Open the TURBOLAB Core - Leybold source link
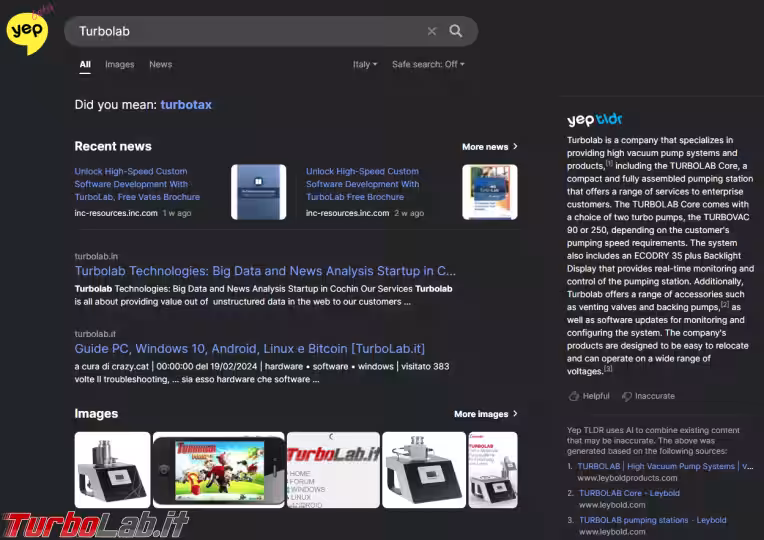The image size is (764, 540). [x=629, y=493]
